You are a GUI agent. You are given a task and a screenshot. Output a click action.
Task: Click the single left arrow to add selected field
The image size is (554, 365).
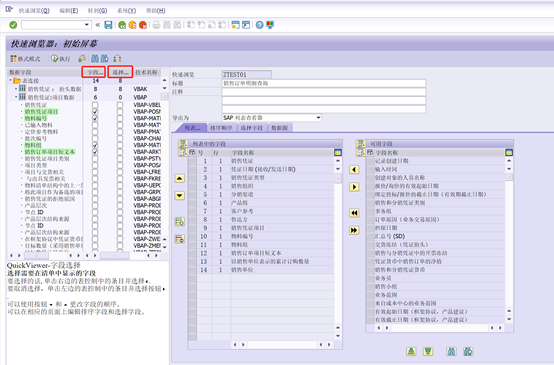354,170
